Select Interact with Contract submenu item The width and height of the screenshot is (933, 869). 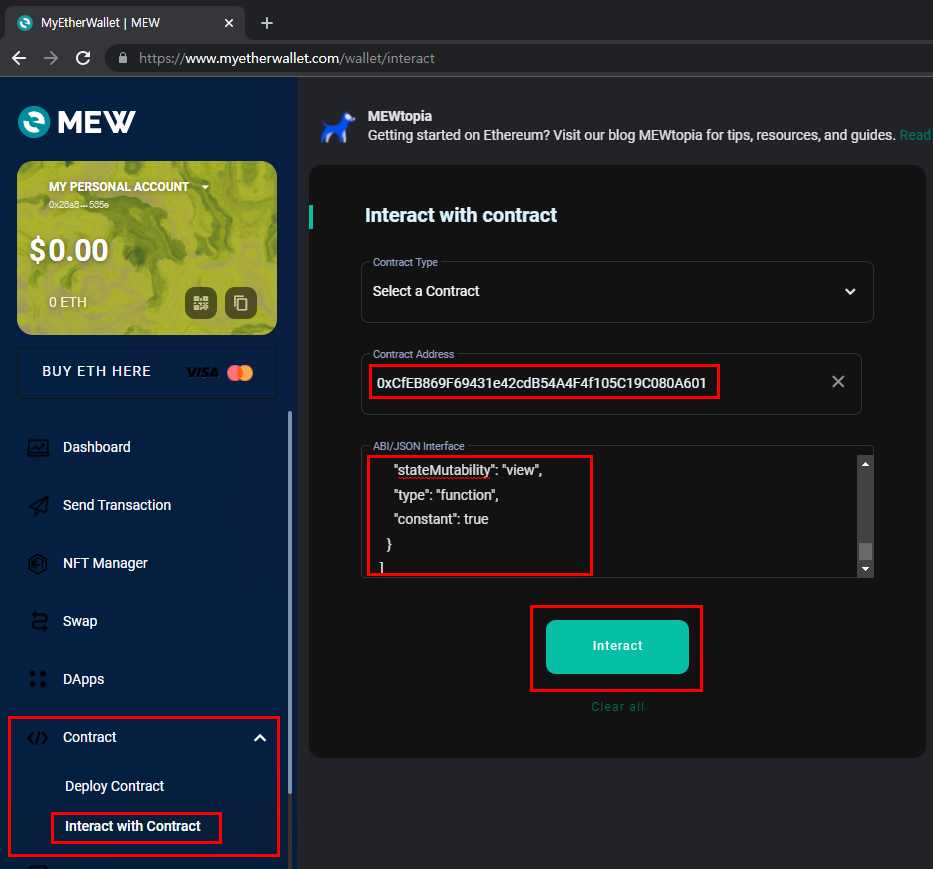click(133, 826)
